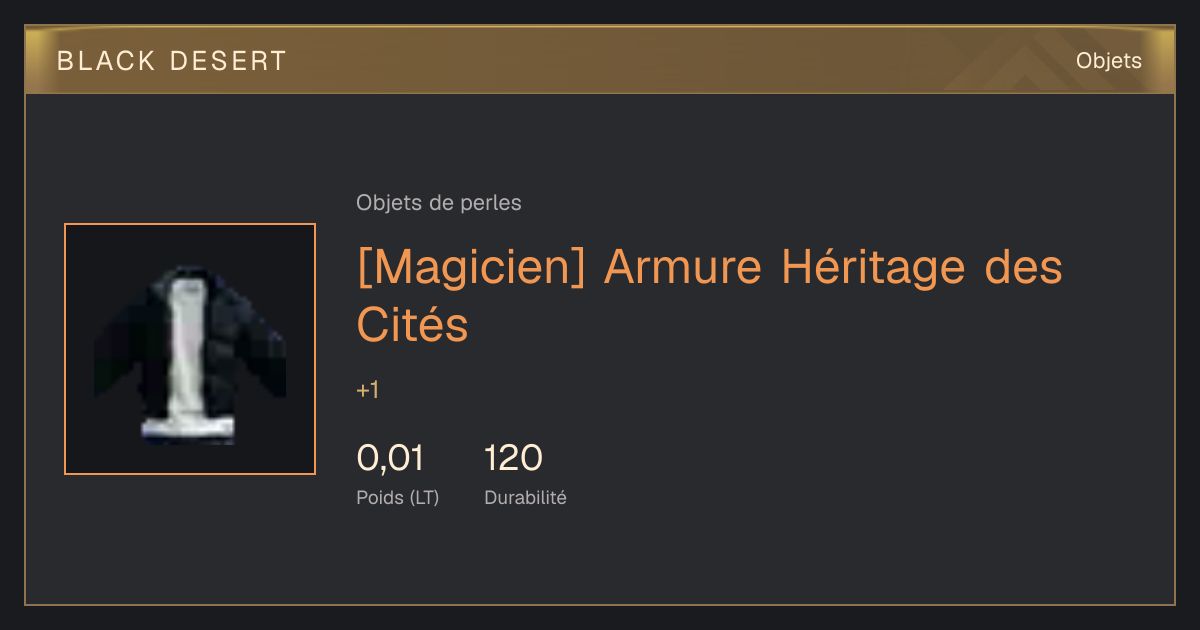This screenshot has height=630, width=1200.
Task: Click the white hem at the jacket icon's bottom
Action: click(188, 431)
